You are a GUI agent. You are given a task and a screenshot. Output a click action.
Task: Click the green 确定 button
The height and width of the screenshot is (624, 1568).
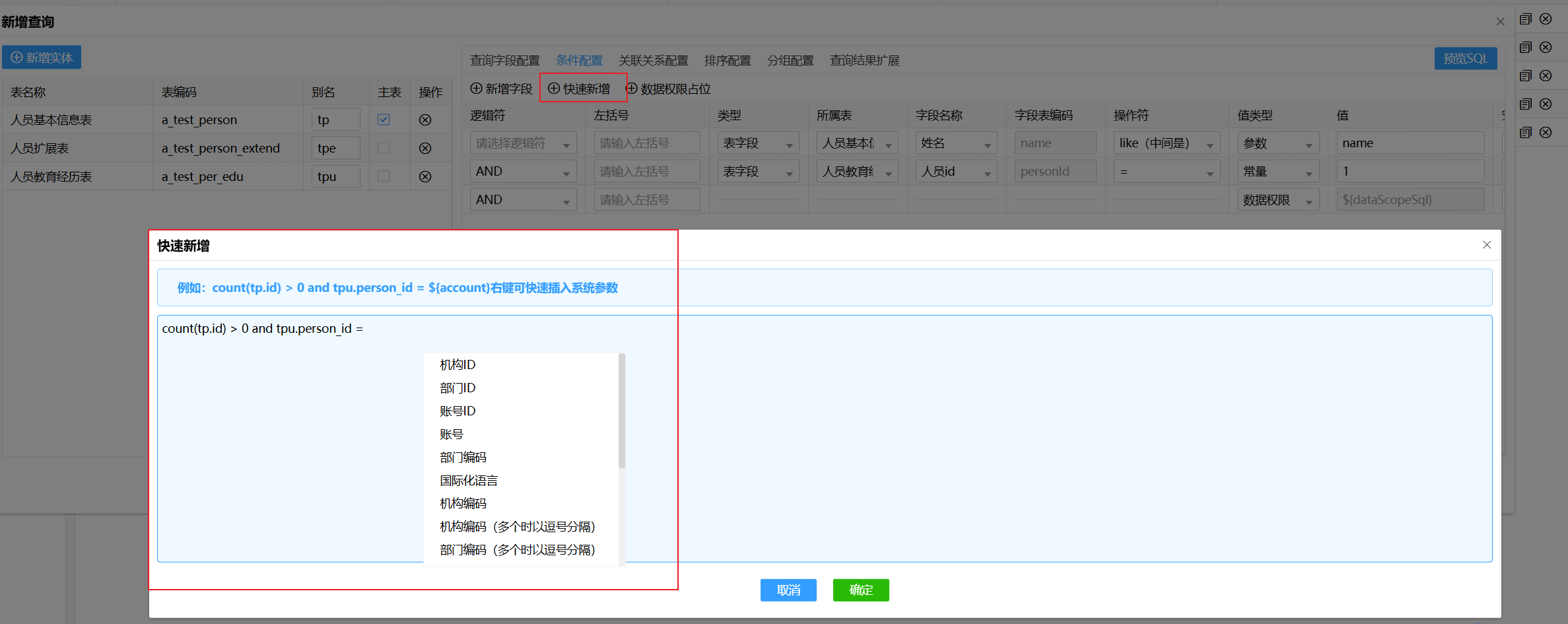pos(860,590)
